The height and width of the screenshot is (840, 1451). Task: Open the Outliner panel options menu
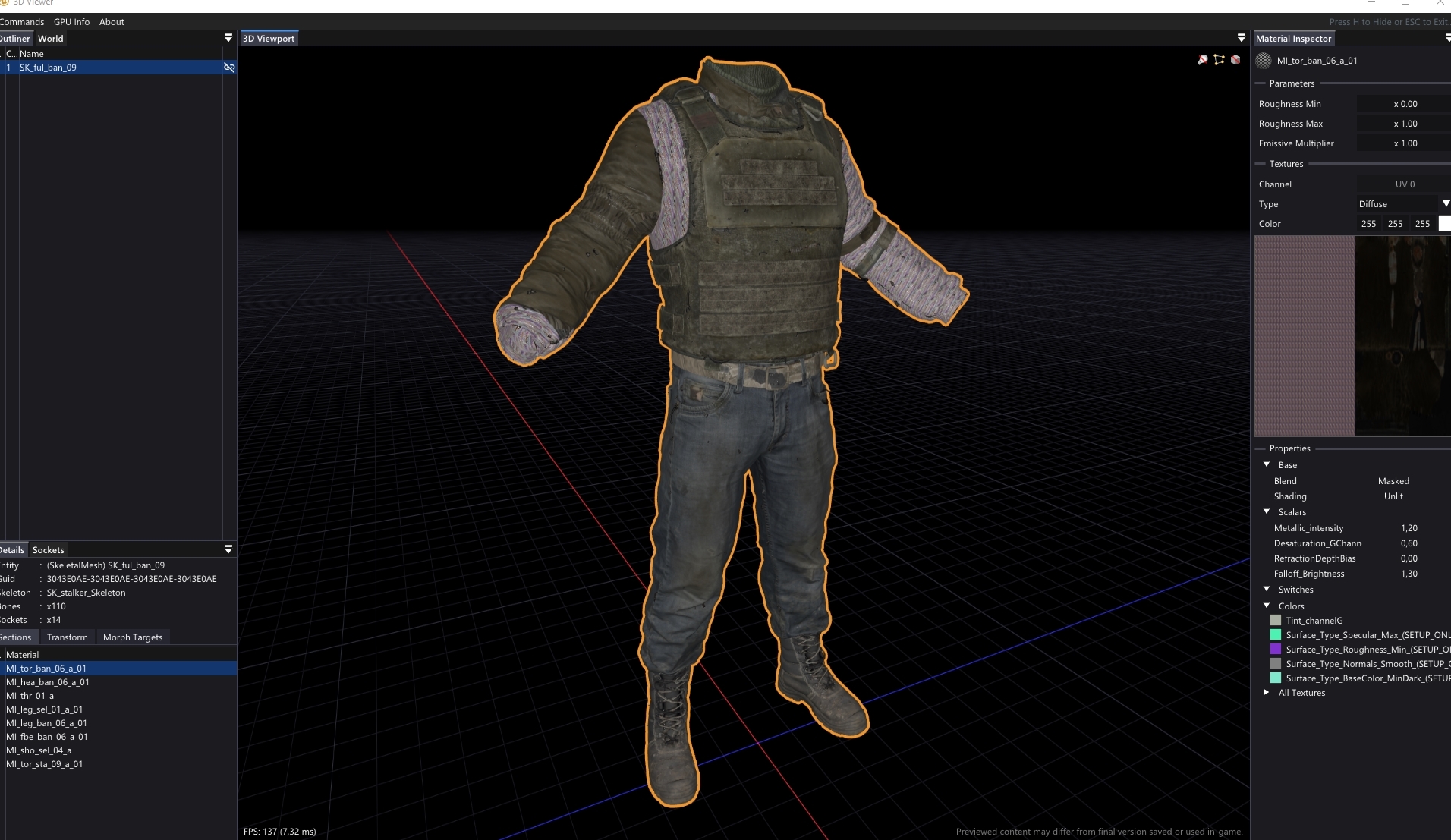[228, 38]
